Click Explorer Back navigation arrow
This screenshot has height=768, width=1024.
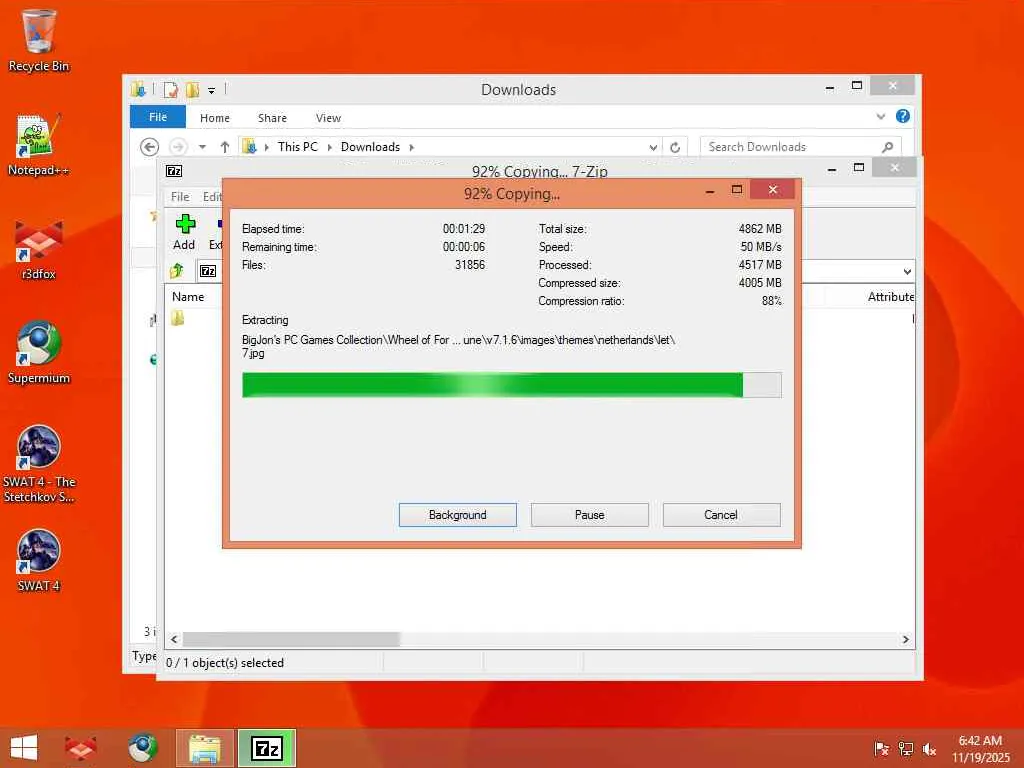pos(150,147)
